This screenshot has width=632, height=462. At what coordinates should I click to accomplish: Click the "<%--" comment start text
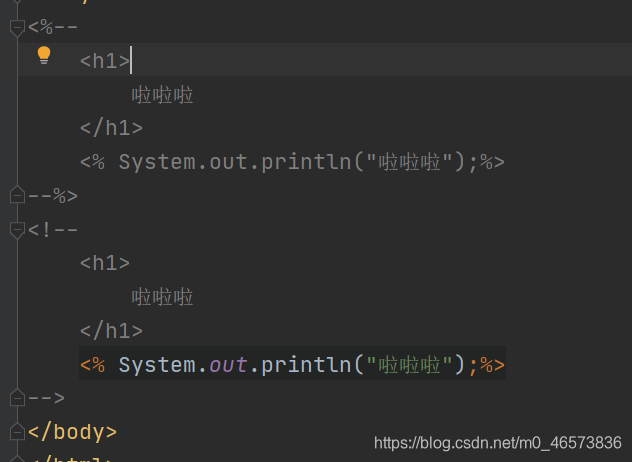pyautogui.click(x=53, y=27)
